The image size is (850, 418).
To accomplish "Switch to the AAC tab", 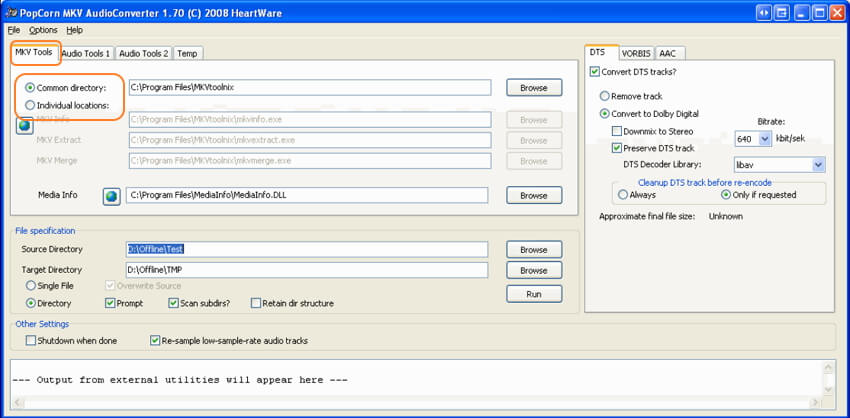I will point(669,53).
